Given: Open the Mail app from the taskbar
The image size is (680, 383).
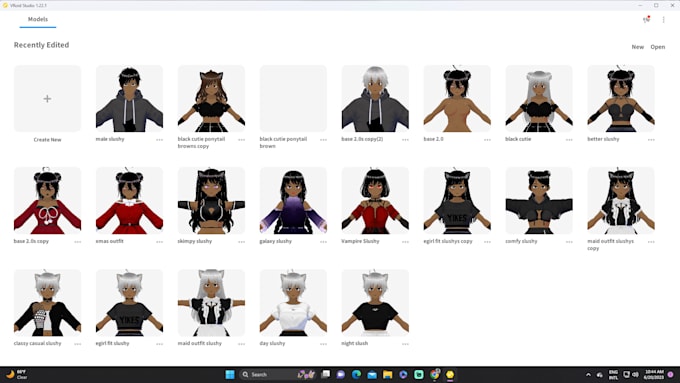Looking at the screenshot, I should [x=372, y=374].
